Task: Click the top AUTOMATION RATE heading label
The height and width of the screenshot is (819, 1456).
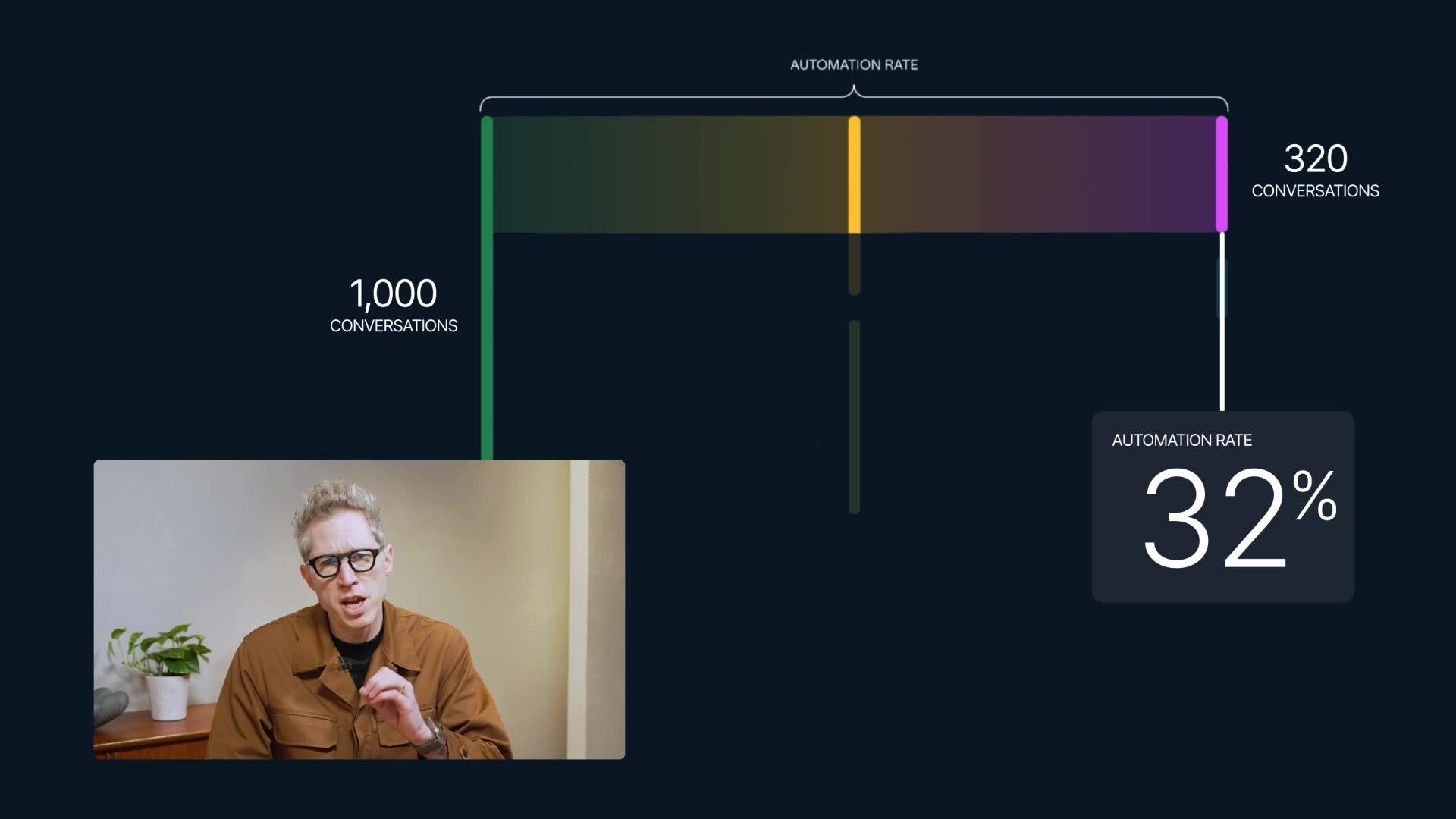Action: [x=854, y=65]
